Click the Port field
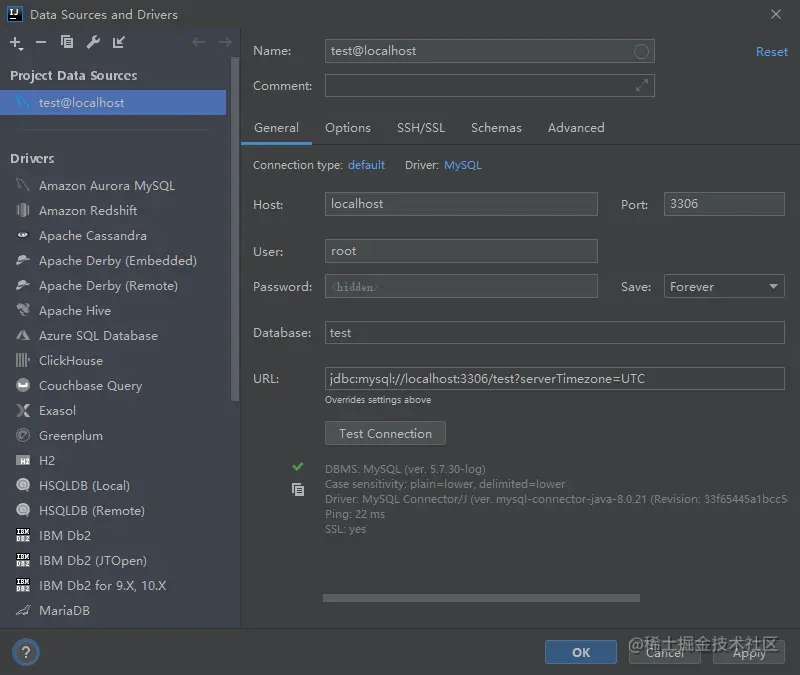800x675 pixels. [x=724, y=204]
